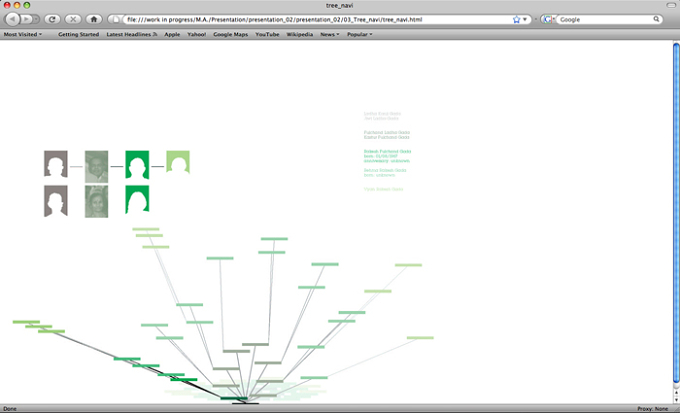
Task: Select the dark green long-haired female silhouette
Action: click(x=137, y=199)
